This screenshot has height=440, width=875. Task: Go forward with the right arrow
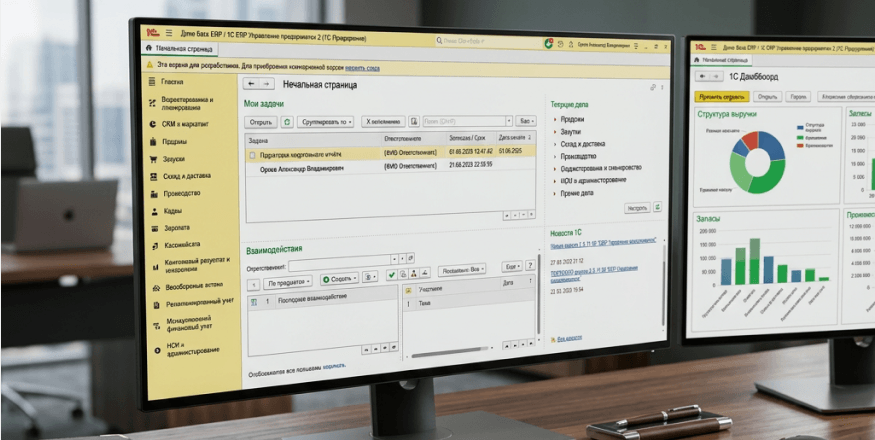click(x=267, y=84)
